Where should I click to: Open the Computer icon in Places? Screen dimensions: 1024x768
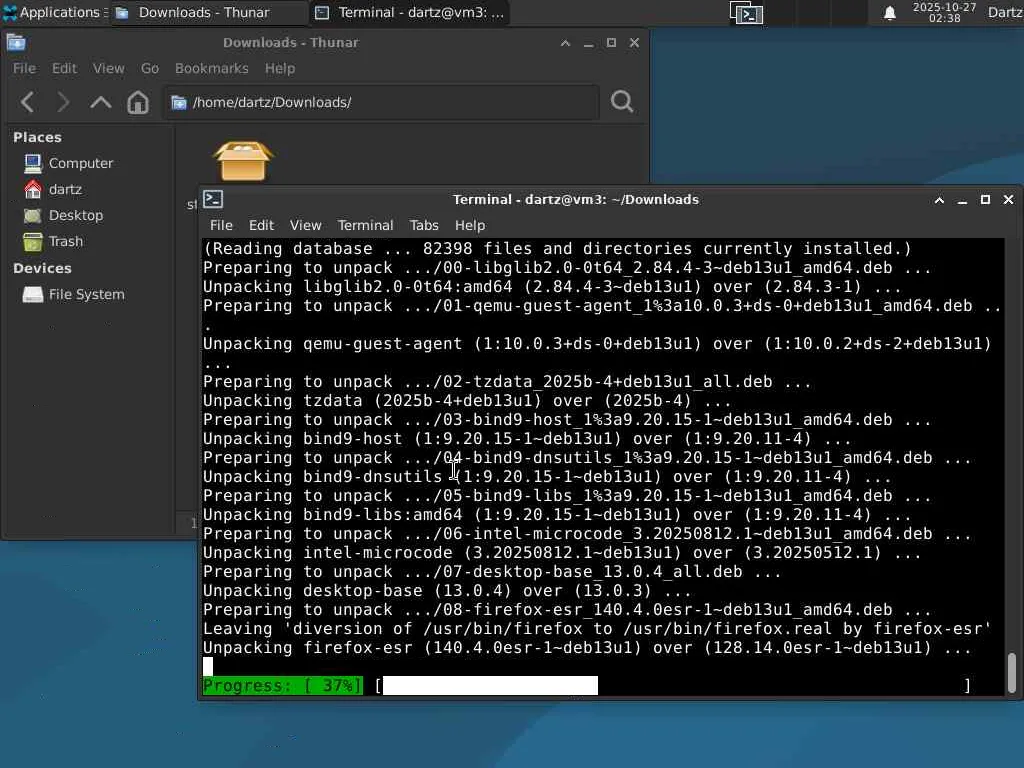coord(33,163)
